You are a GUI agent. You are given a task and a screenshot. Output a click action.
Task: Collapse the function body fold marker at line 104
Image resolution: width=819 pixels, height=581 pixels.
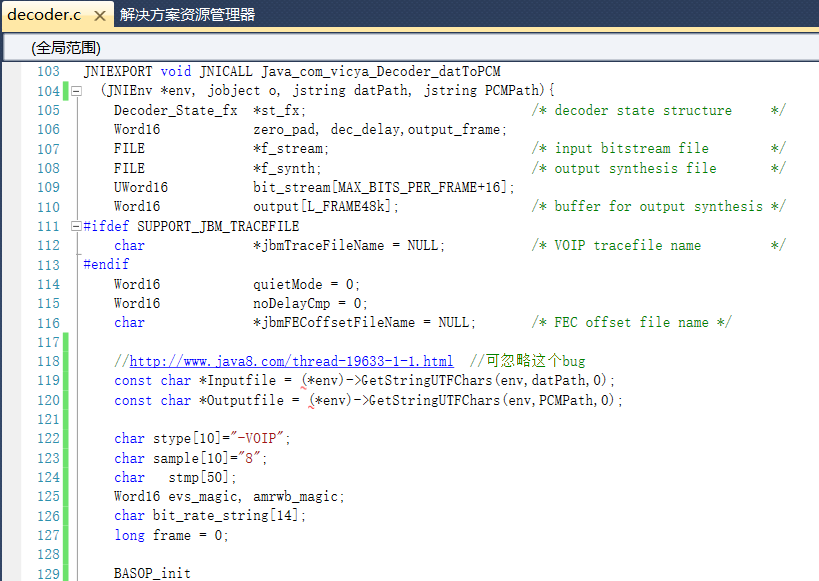[75, 91]
